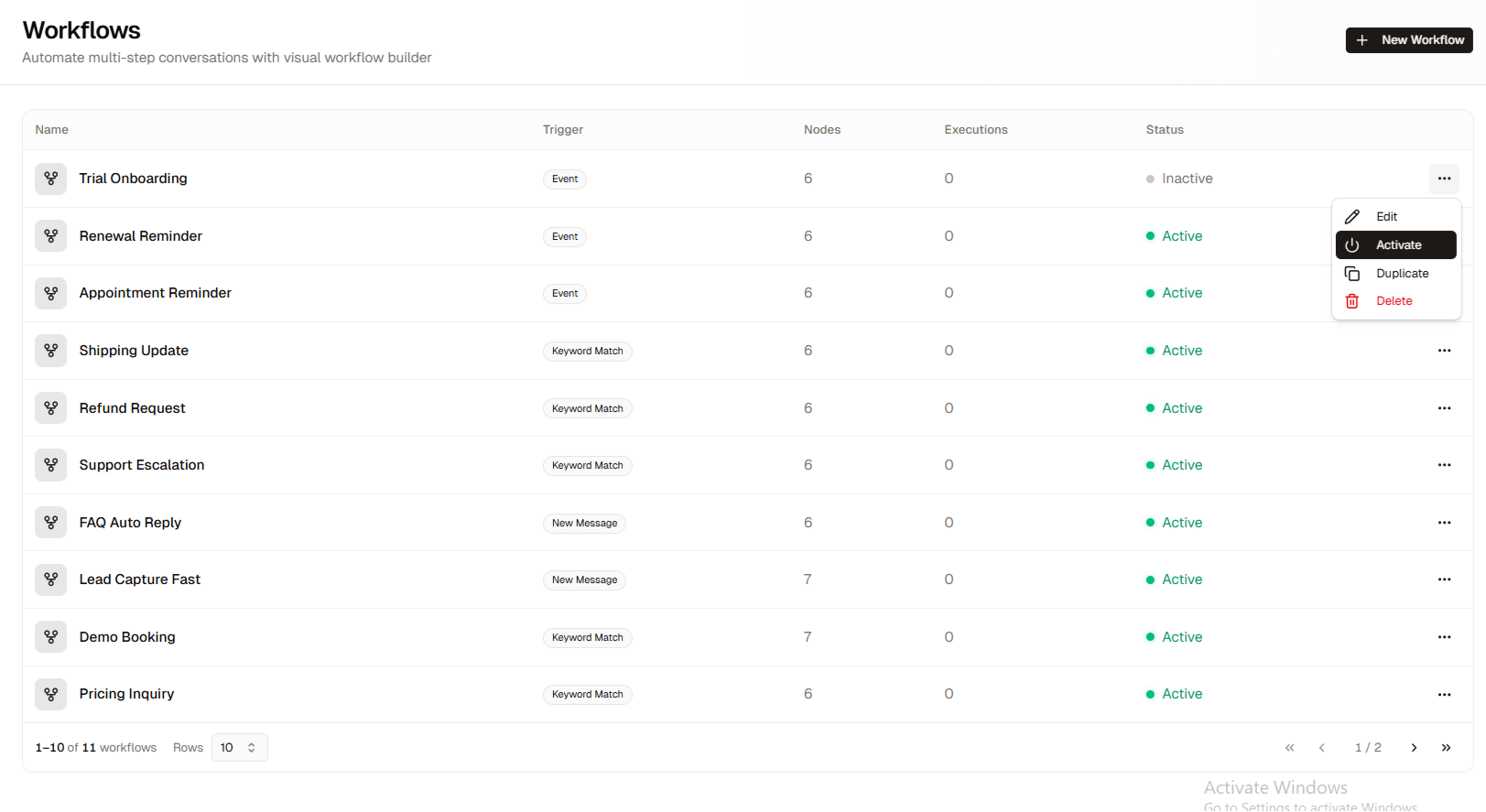This screenshot has height=812, width=1486.
Task: Click the New Workflow button
Action: 1408,40
